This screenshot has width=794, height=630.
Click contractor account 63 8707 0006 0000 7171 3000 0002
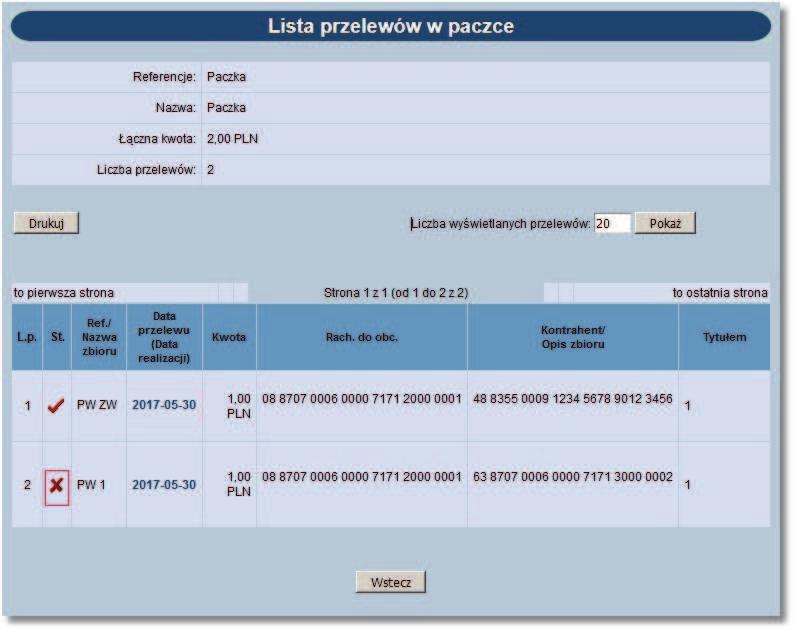coord(573,477)
